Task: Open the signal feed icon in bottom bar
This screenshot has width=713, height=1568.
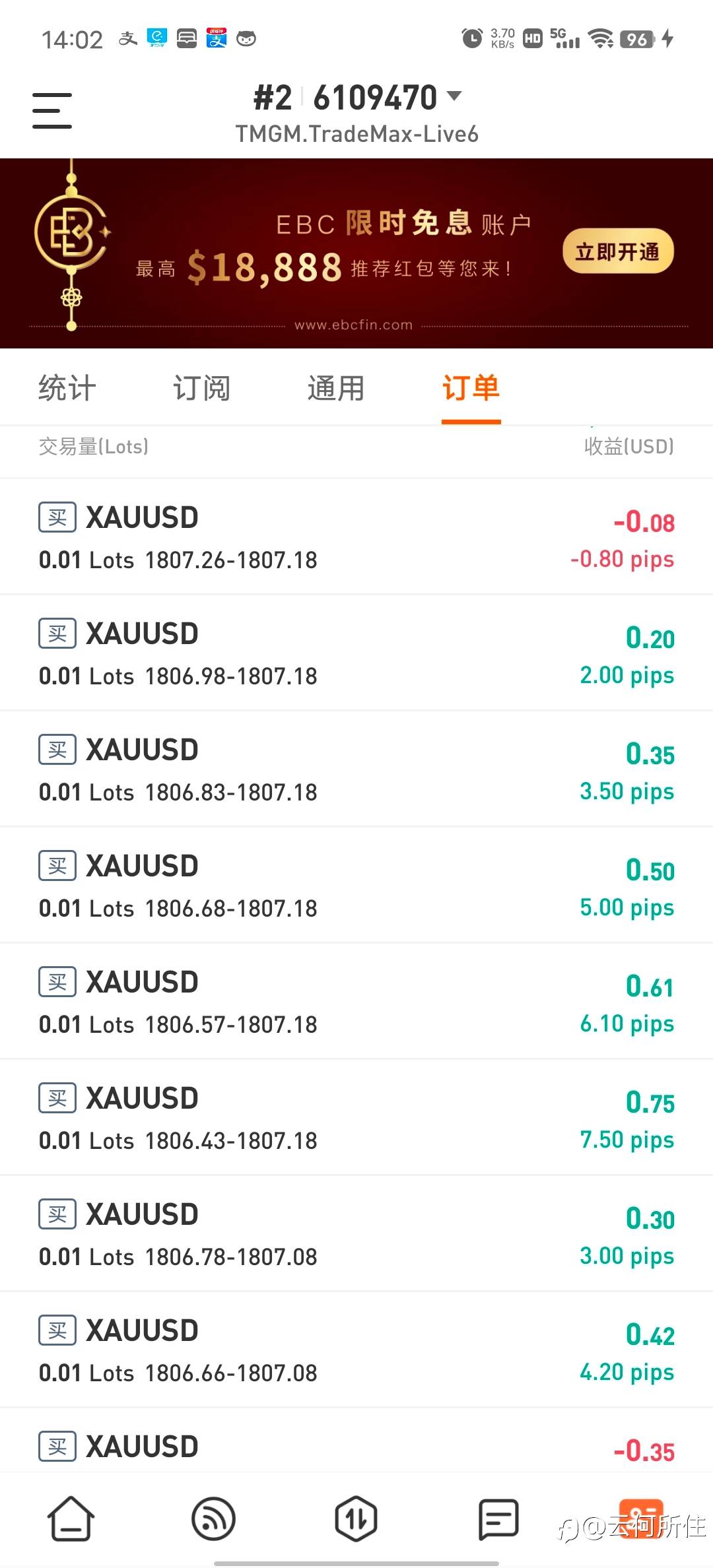Action: tap(213, 1518)
